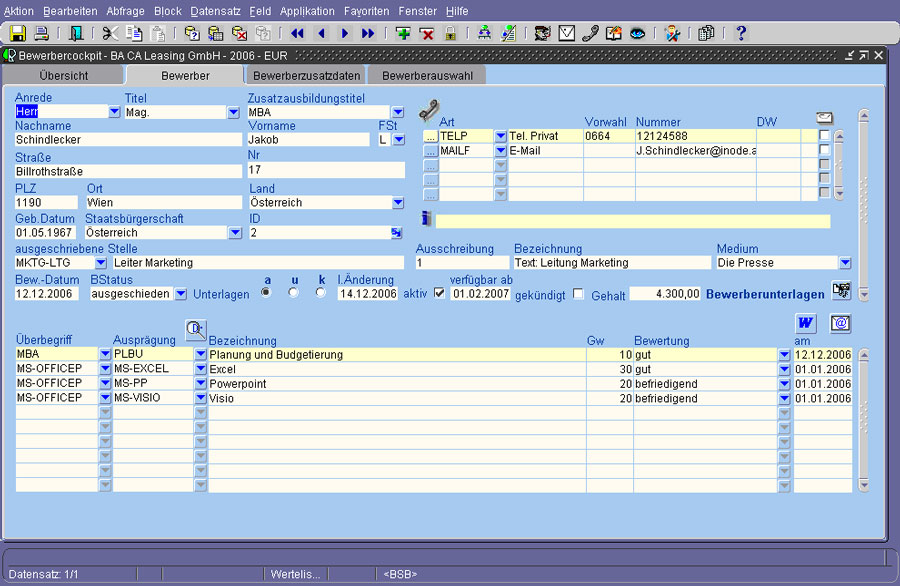Switch to the Übersicht tab
The height and width of the screenshot is (586, 900).
click(x=64, y=76)
